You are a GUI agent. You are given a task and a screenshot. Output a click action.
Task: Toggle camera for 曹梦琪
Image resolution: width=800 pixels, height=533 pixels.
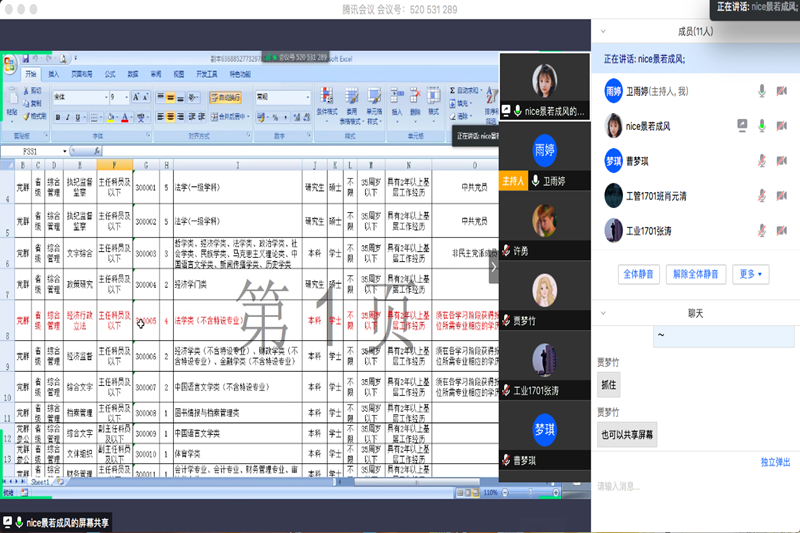[x=781, y=160]
